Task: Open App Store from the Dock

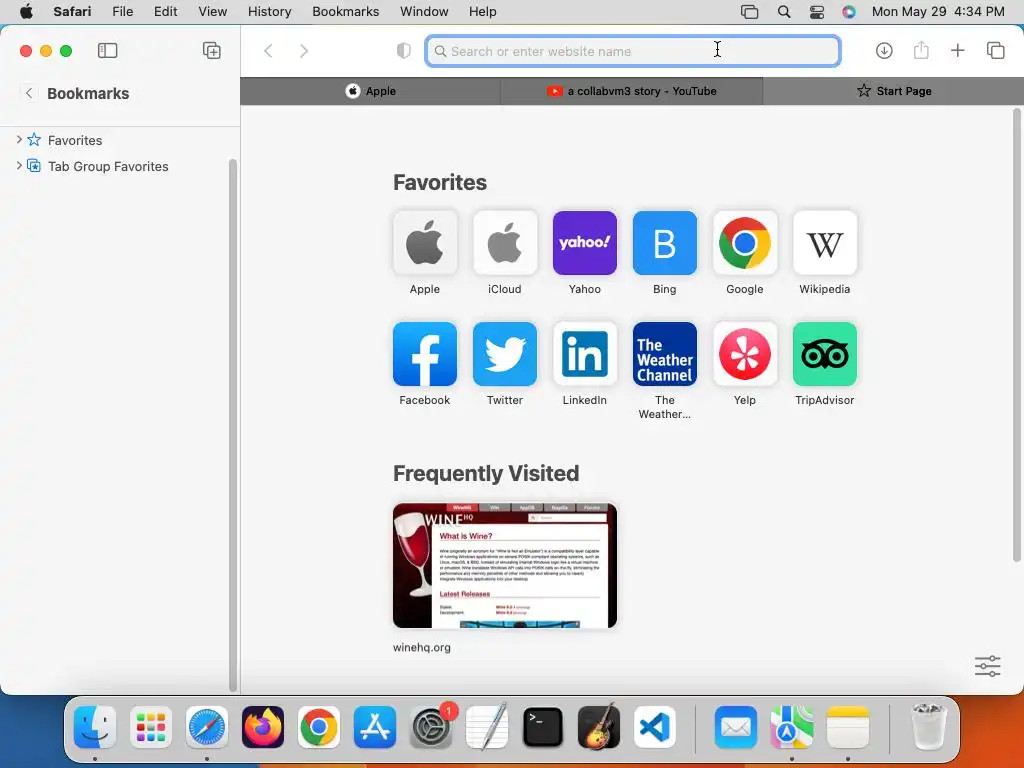Action: coord(375,727)
